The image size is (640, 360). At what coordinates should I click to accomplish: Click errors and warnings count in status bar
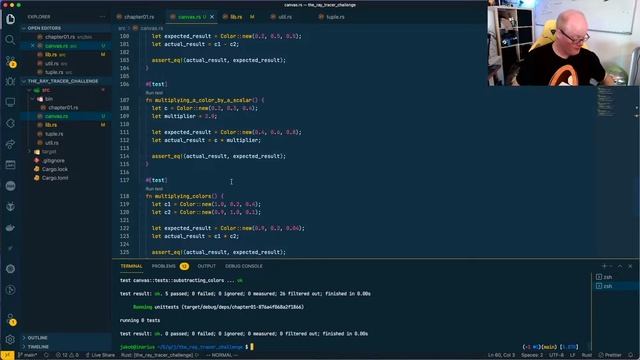67,355
